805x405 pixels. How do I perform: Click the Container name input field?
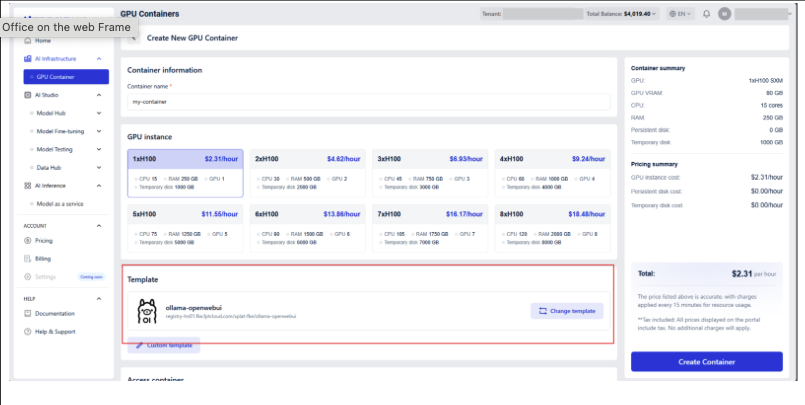coord(369,102)
